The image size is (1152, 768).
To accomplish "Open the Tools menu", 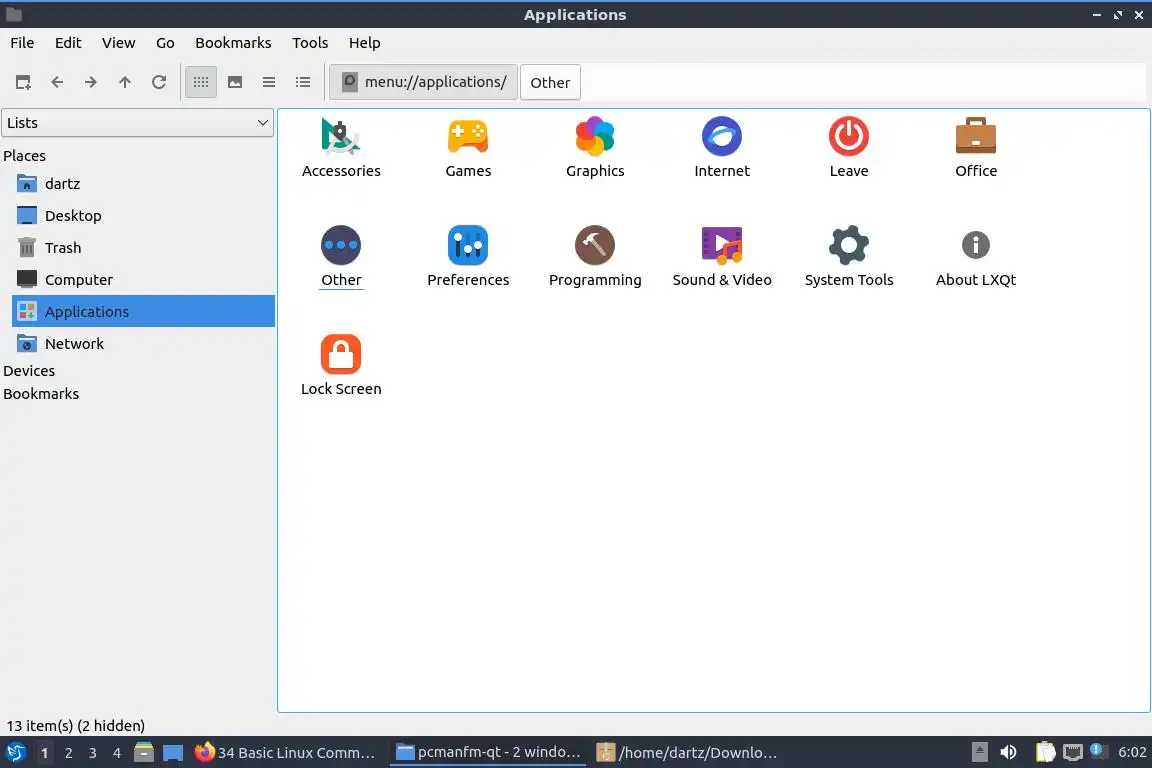I will (310, 43).
